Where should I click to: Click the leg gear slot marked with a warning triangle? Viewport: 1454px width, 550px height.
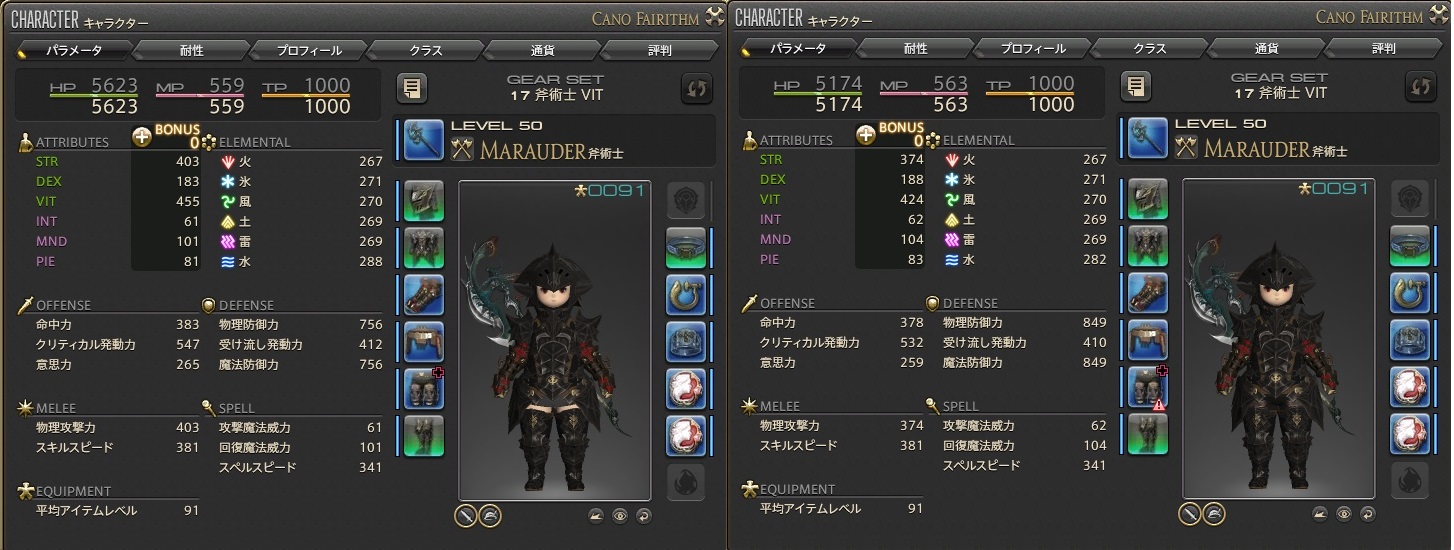tap(1148, 386)
